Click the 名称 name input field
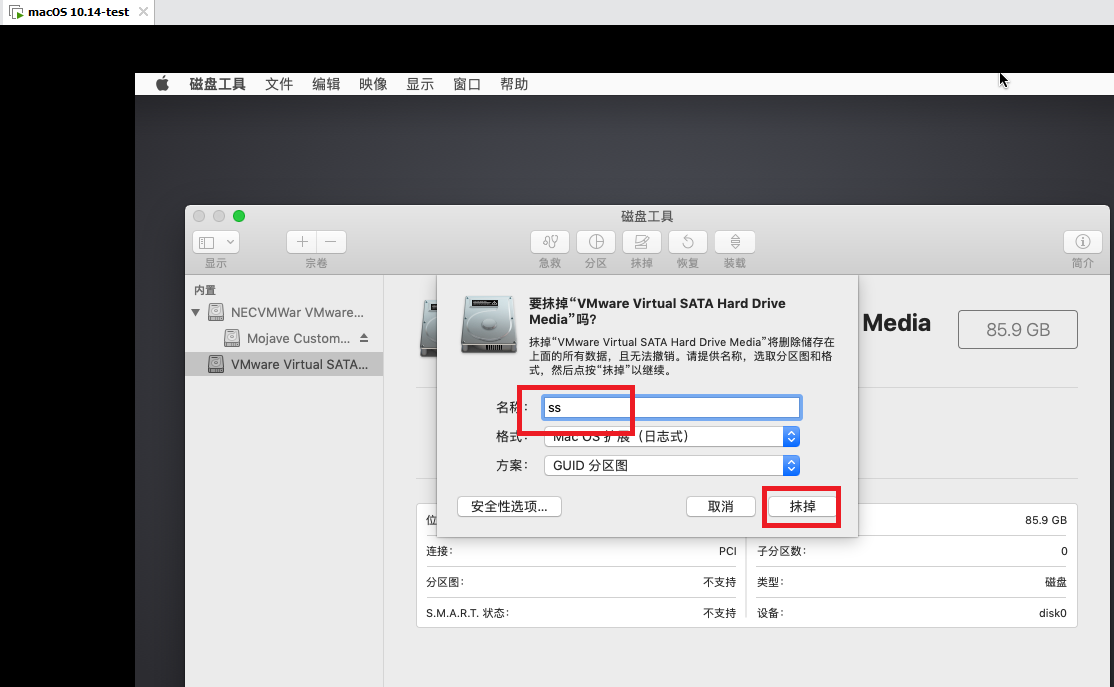 (x=671, y=408)
